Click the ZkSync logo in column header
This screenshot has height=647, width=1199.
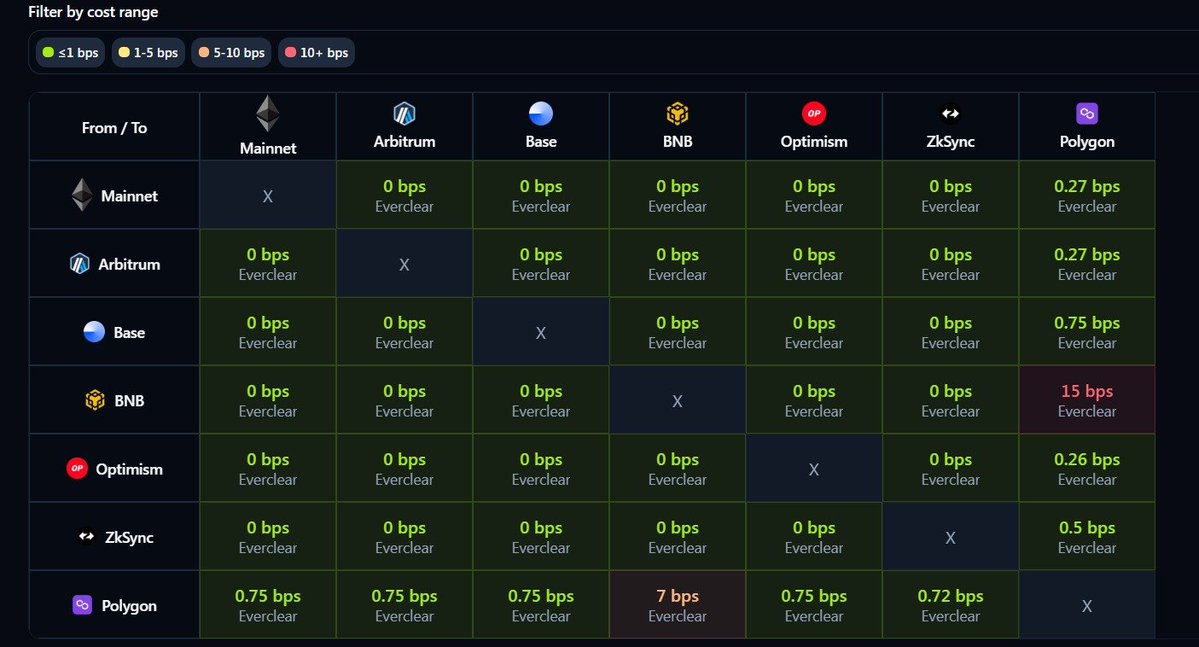(950, 113)
